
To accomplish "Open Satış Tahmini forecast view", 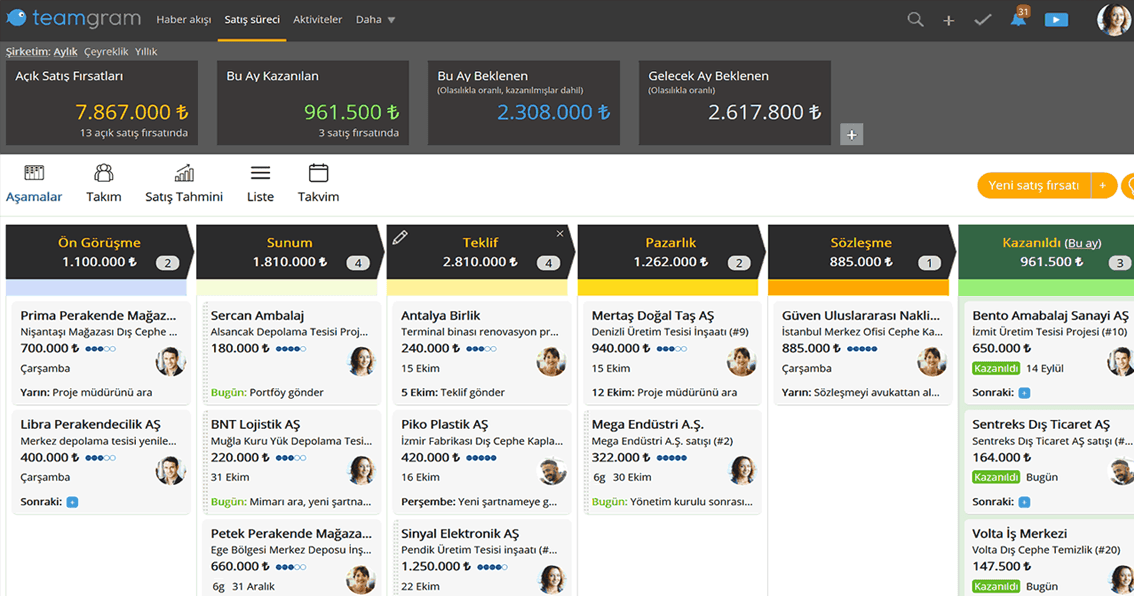I will pyautogui.click(x=184, y=184).
